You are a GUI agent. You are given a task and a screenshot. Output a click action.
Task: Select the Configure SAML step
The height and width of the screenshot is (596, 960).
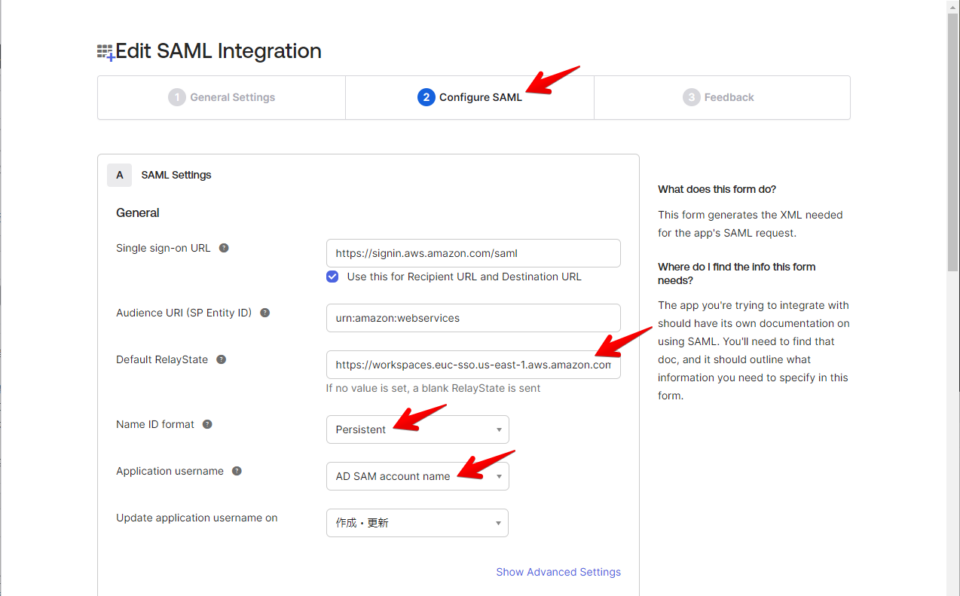click(x=470, y=97)
